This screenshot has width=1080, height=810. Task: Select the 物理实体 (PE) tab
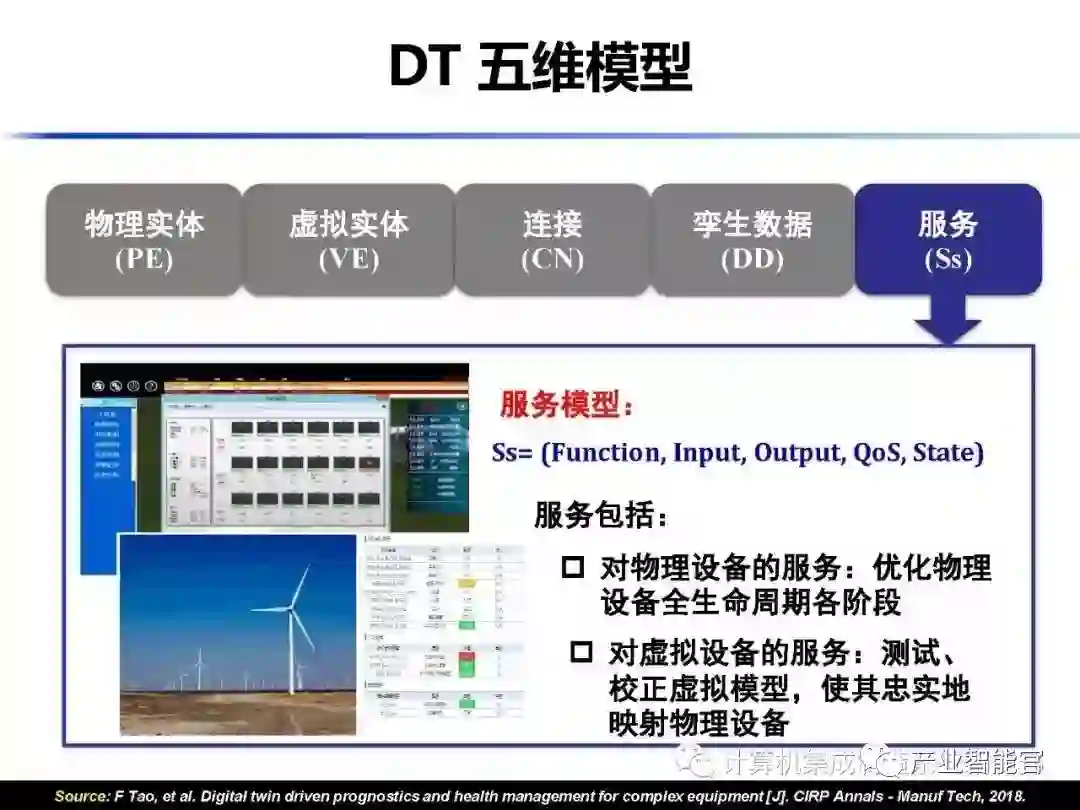pos(144,240)
